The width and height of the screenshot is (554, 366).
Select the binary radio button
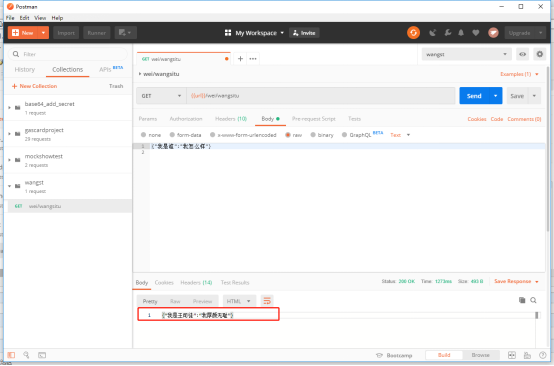click(313, 135)
